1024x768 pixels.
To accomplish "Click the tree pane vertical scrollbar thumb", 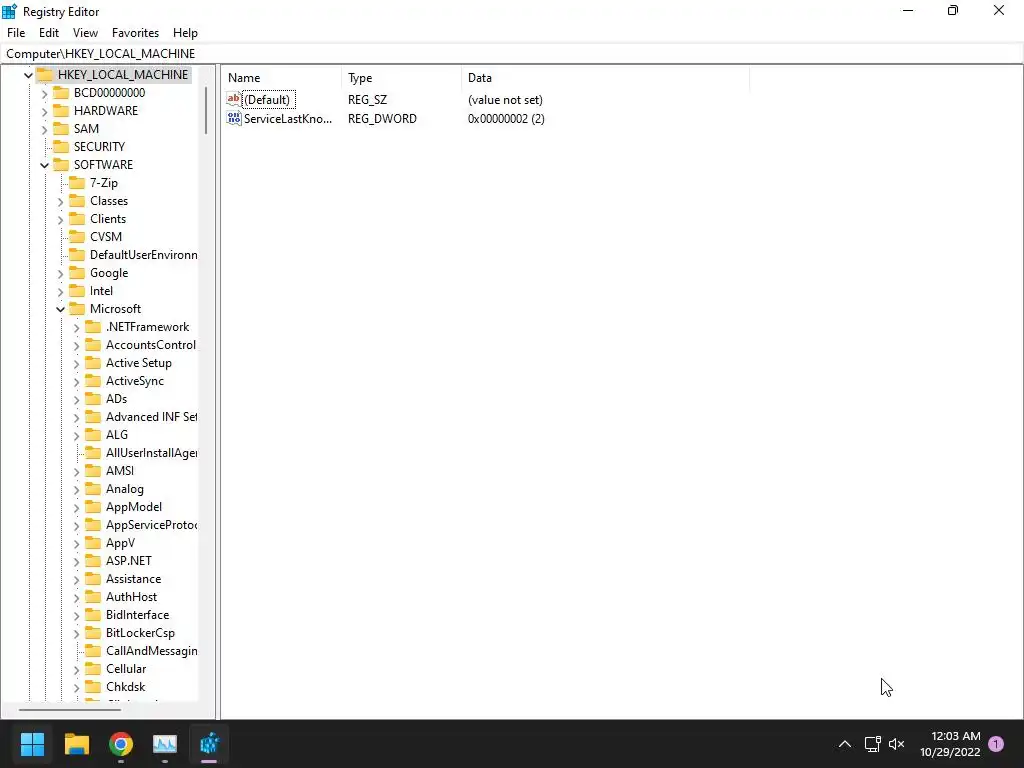I will tap(205, 110).
